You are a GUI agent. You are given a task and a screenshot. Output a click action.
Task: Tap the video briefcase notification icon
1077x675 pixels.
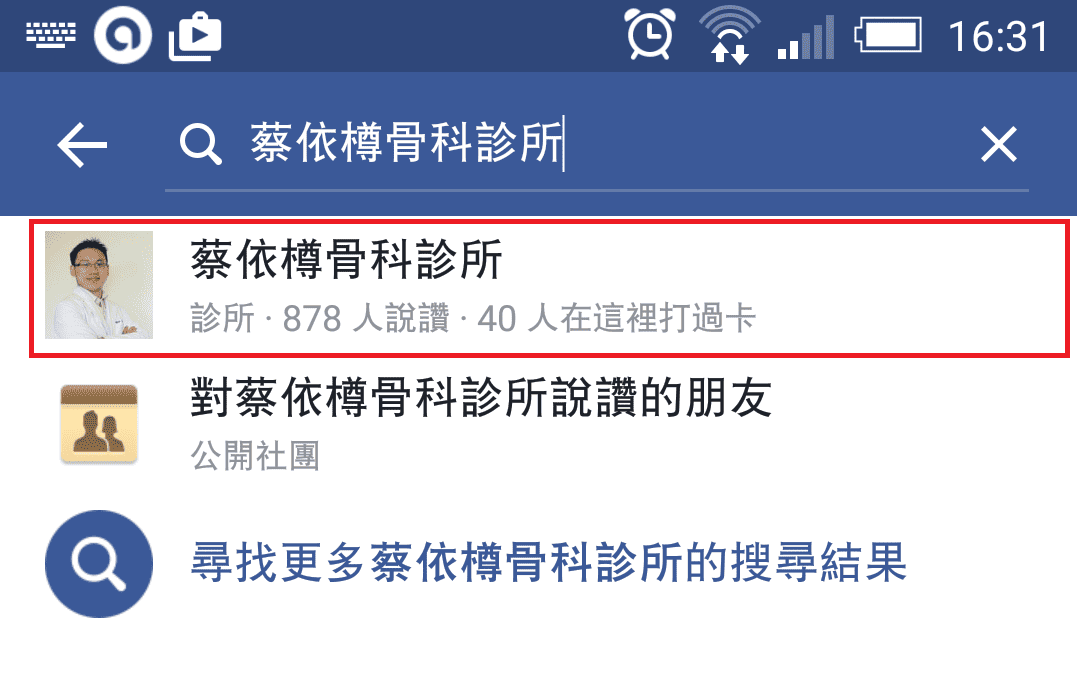[195, 36]
